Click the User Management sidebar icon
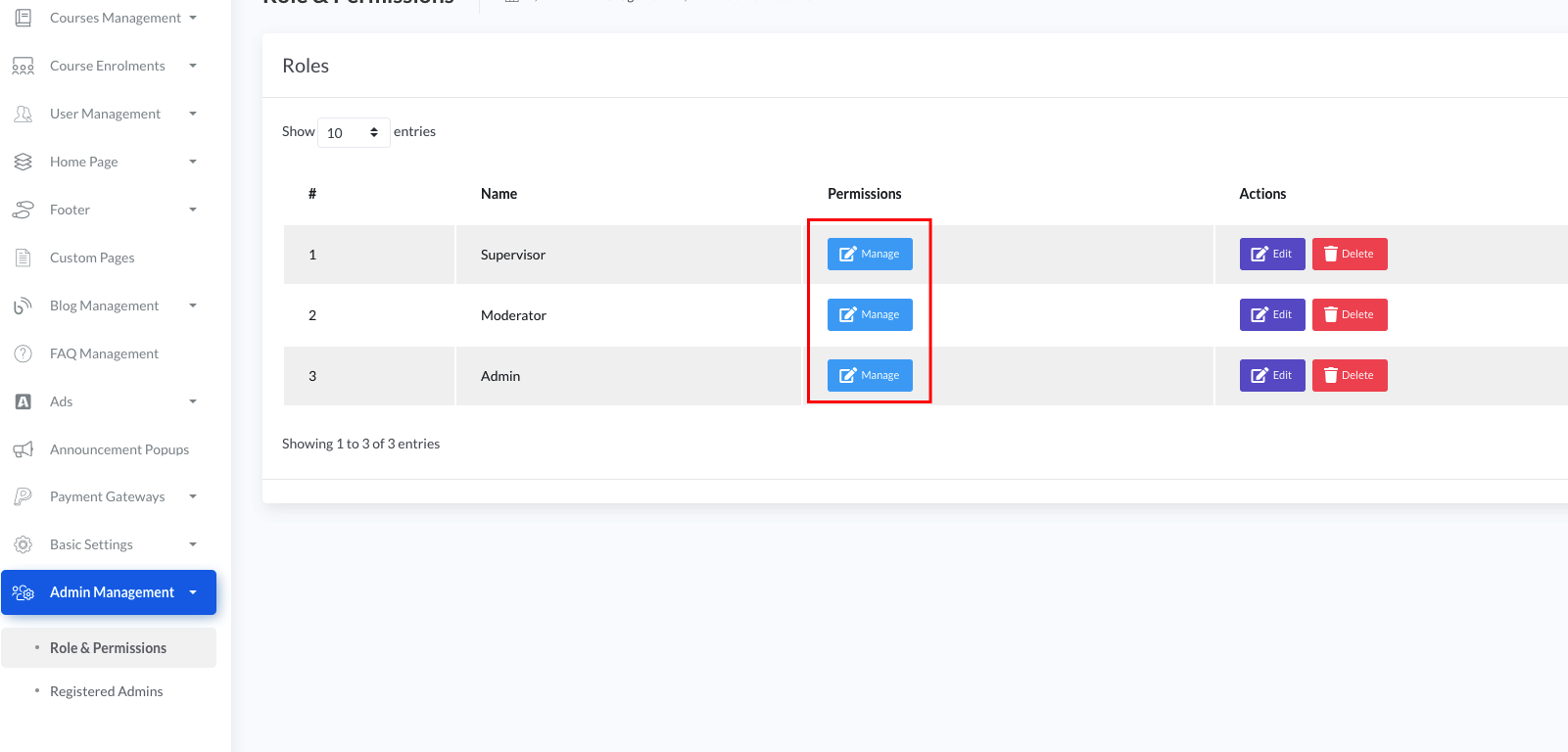The height and width of the screenshot is (752, 1568). coord(23,114)
